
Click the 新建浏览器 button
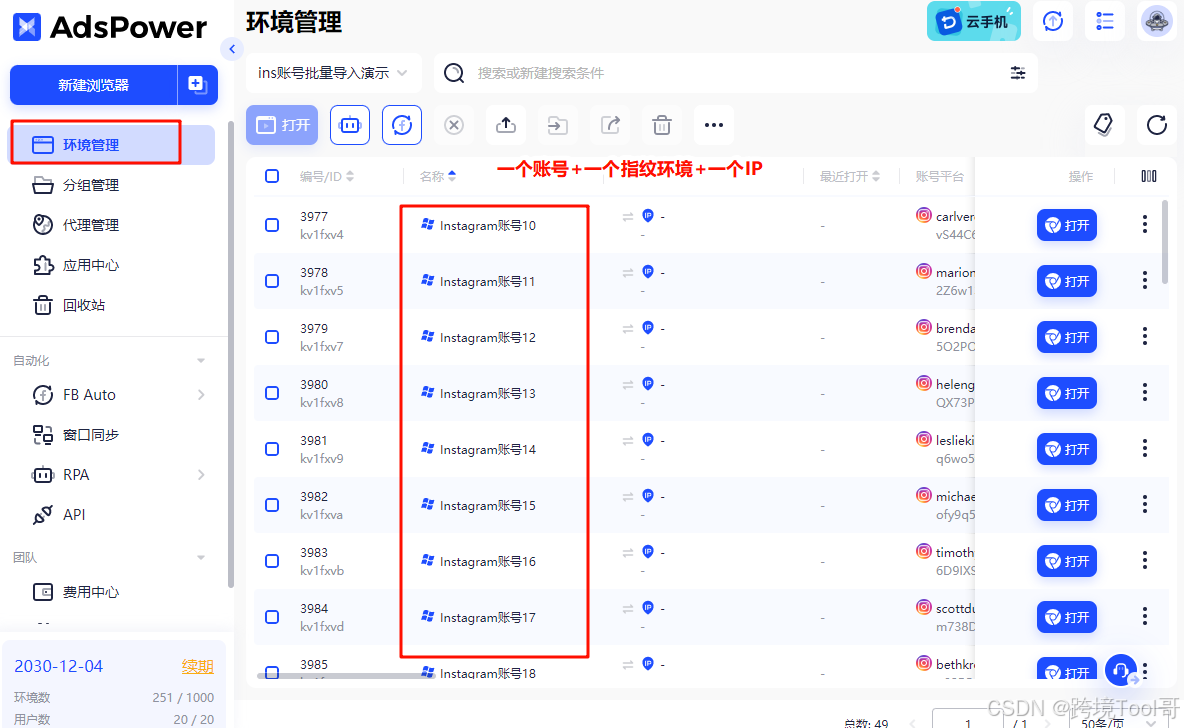tap(94, 85)
